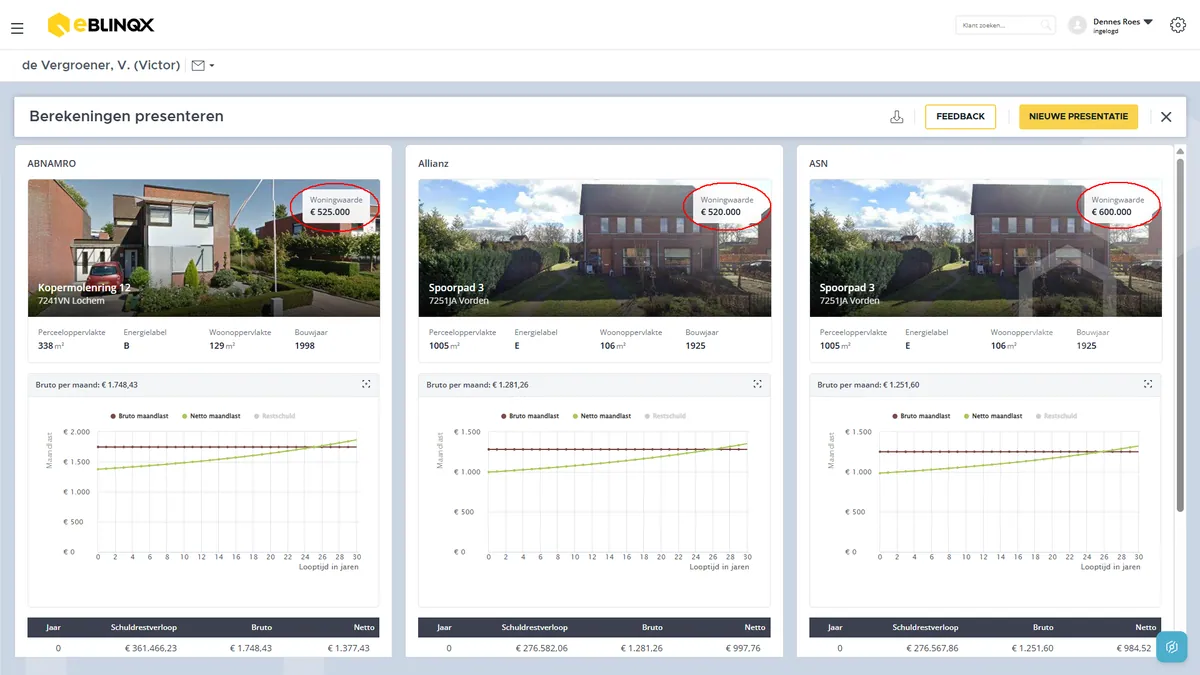
Task: Expand the mail options dropdown arrow
Action: pos(212,66)
